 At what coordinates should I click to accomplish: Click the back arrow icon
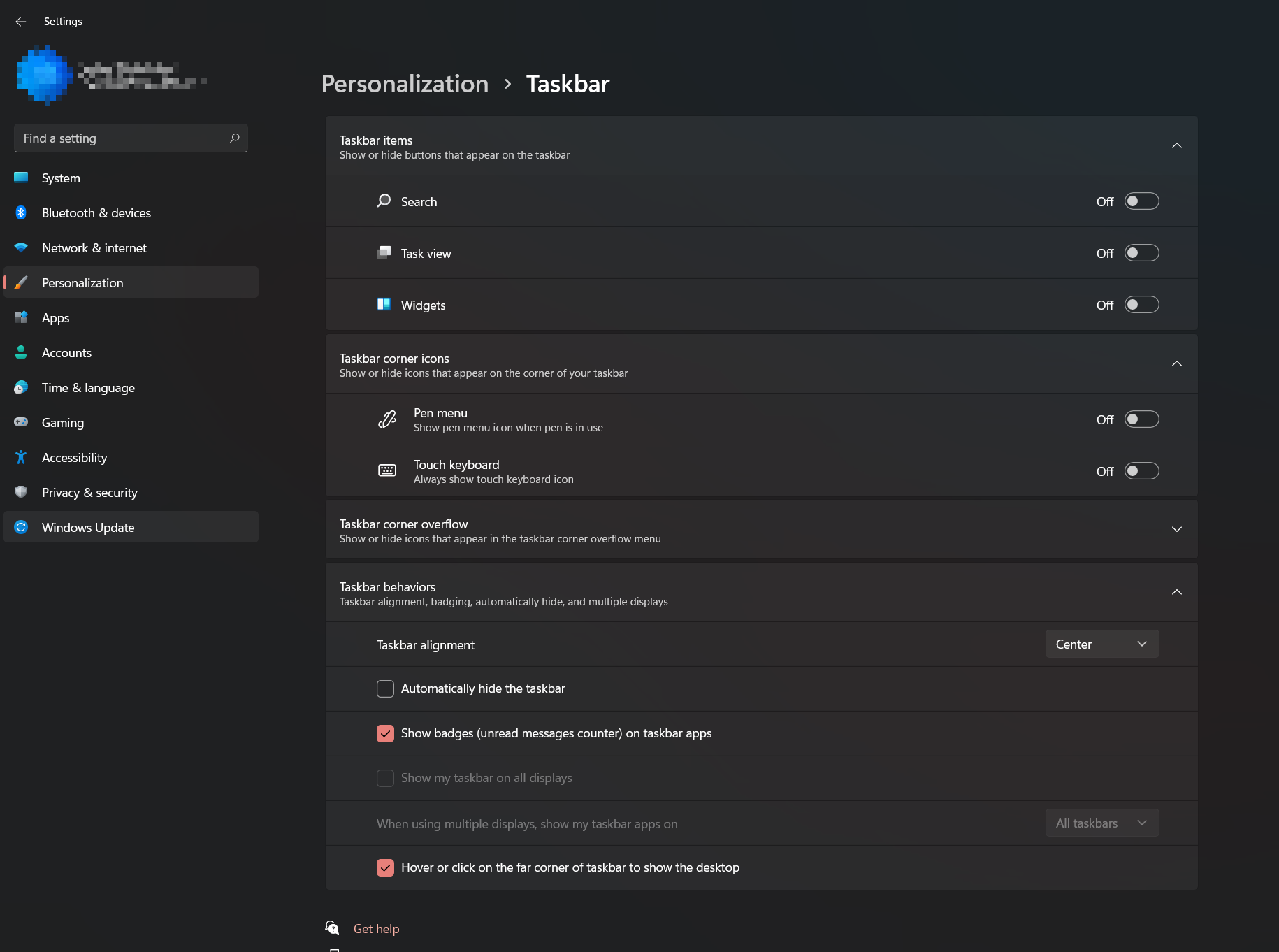pyautogui.click(x=21, y=22)
